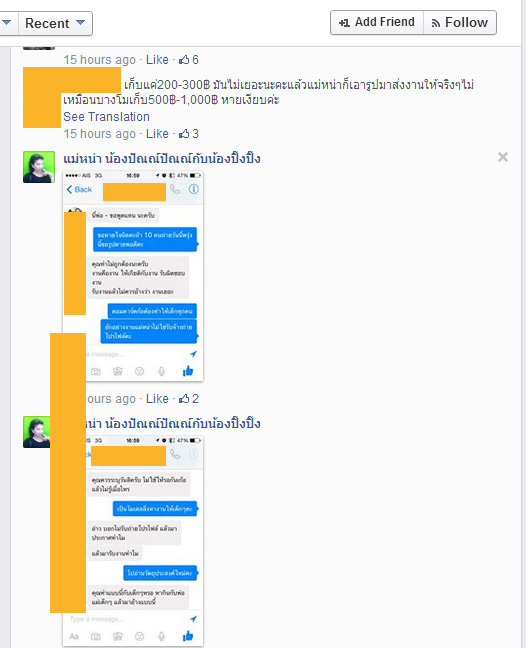This screenshot has height=648, width=526.
Task: Click the first comment's Thai author name
Action: coord(162,159)
